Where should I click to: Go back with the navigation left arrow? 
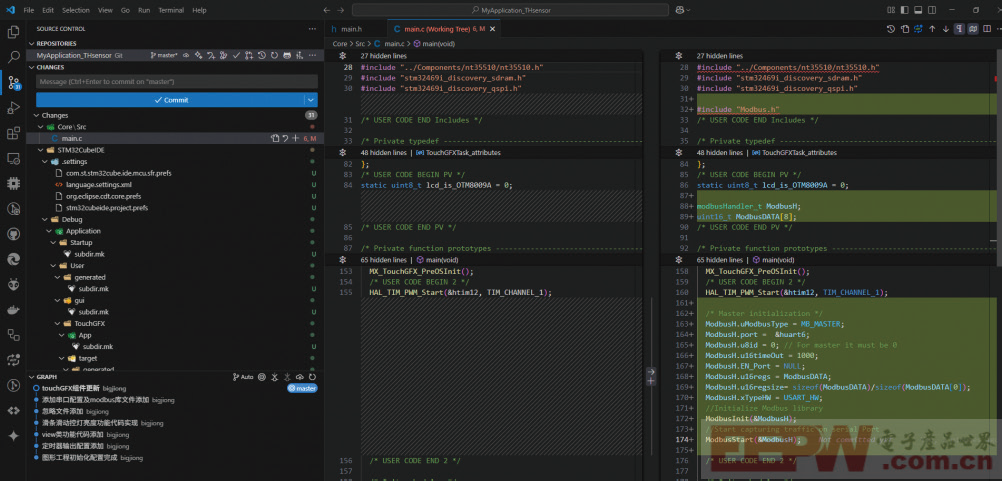point(327,10)
